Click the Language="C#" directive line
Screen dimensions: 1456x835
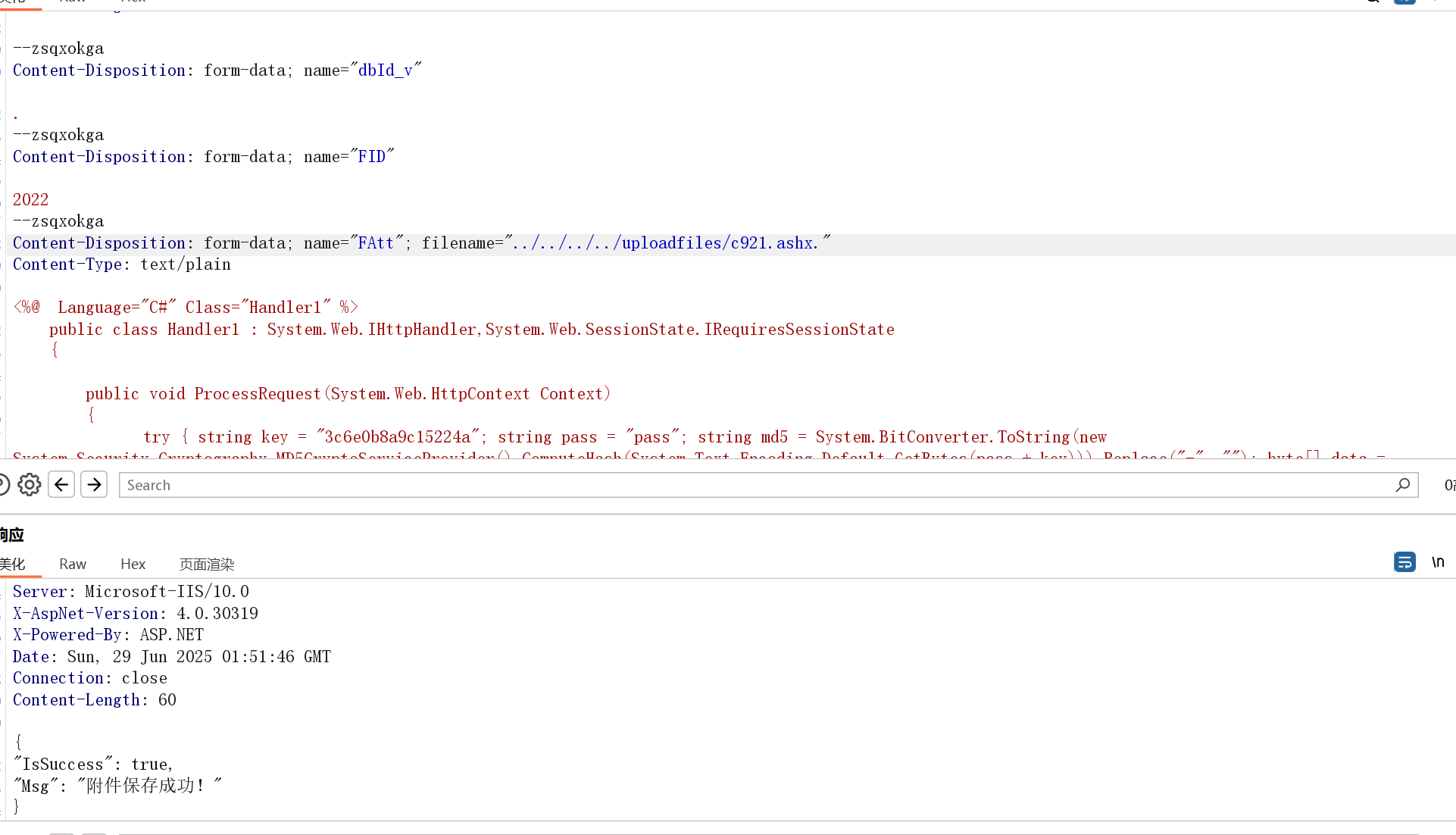point(186,307)
